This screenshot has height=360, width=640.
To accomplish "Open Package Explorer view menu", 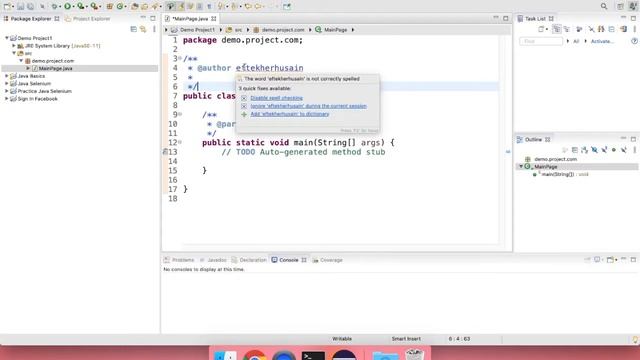I will pos(154,29).
